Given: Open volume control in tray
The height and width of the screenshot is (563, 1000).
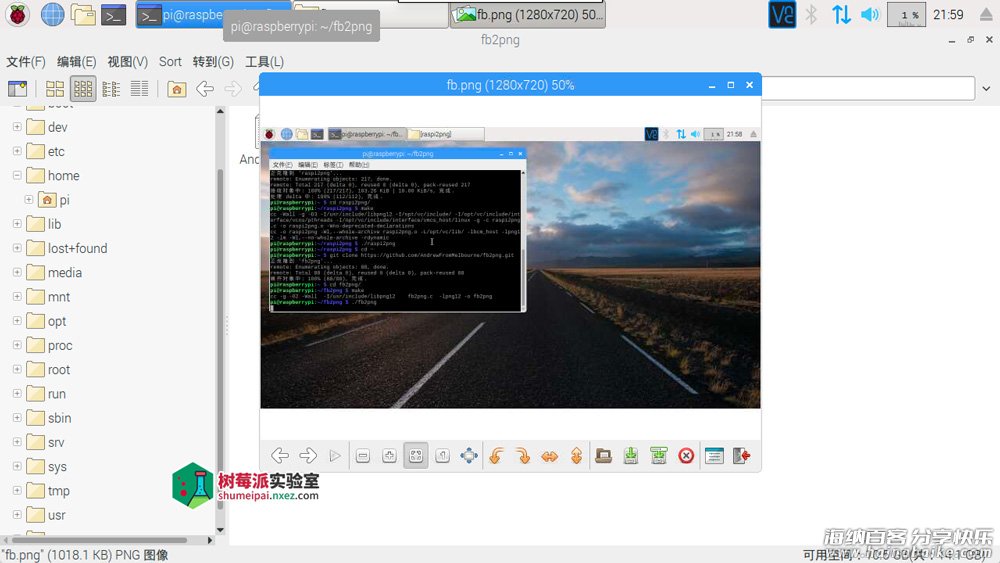Looking at the screenshot, I should (x=870, y=15).
